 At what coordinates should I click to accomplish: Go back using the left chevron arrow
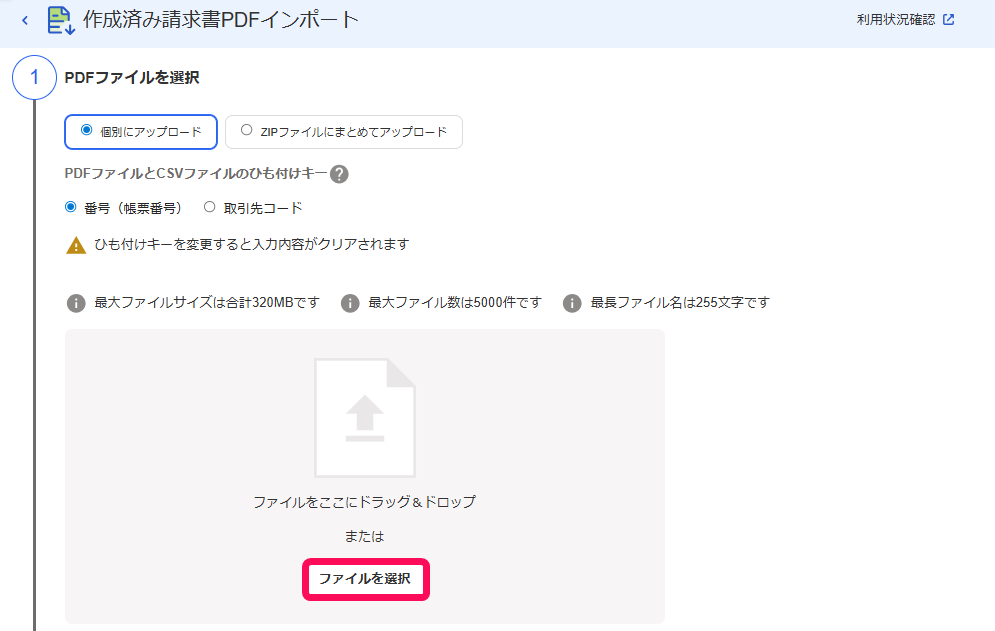[25, 20]
